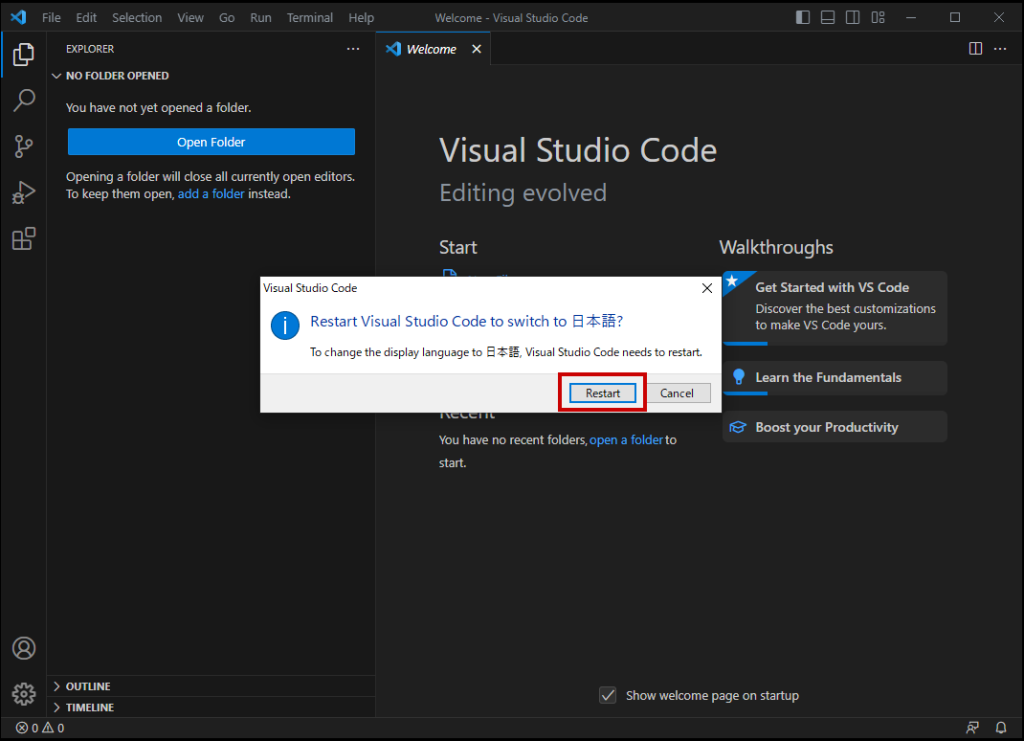Open the Source Control view icon
The width and height of the screenshot is (1024, 741).
tap(23, 147)
